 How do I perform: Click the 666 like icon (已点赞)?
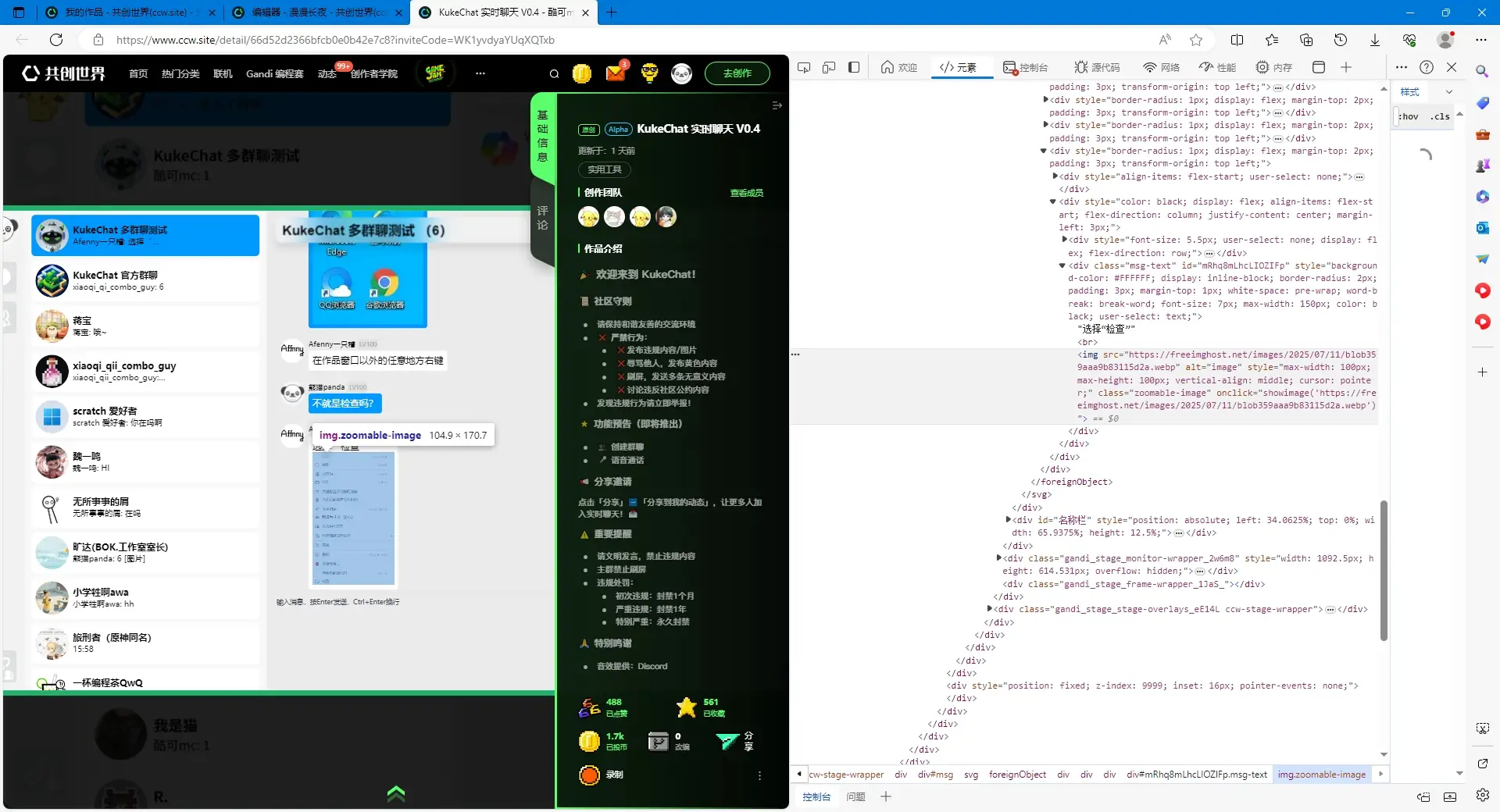tap(590, 708)
